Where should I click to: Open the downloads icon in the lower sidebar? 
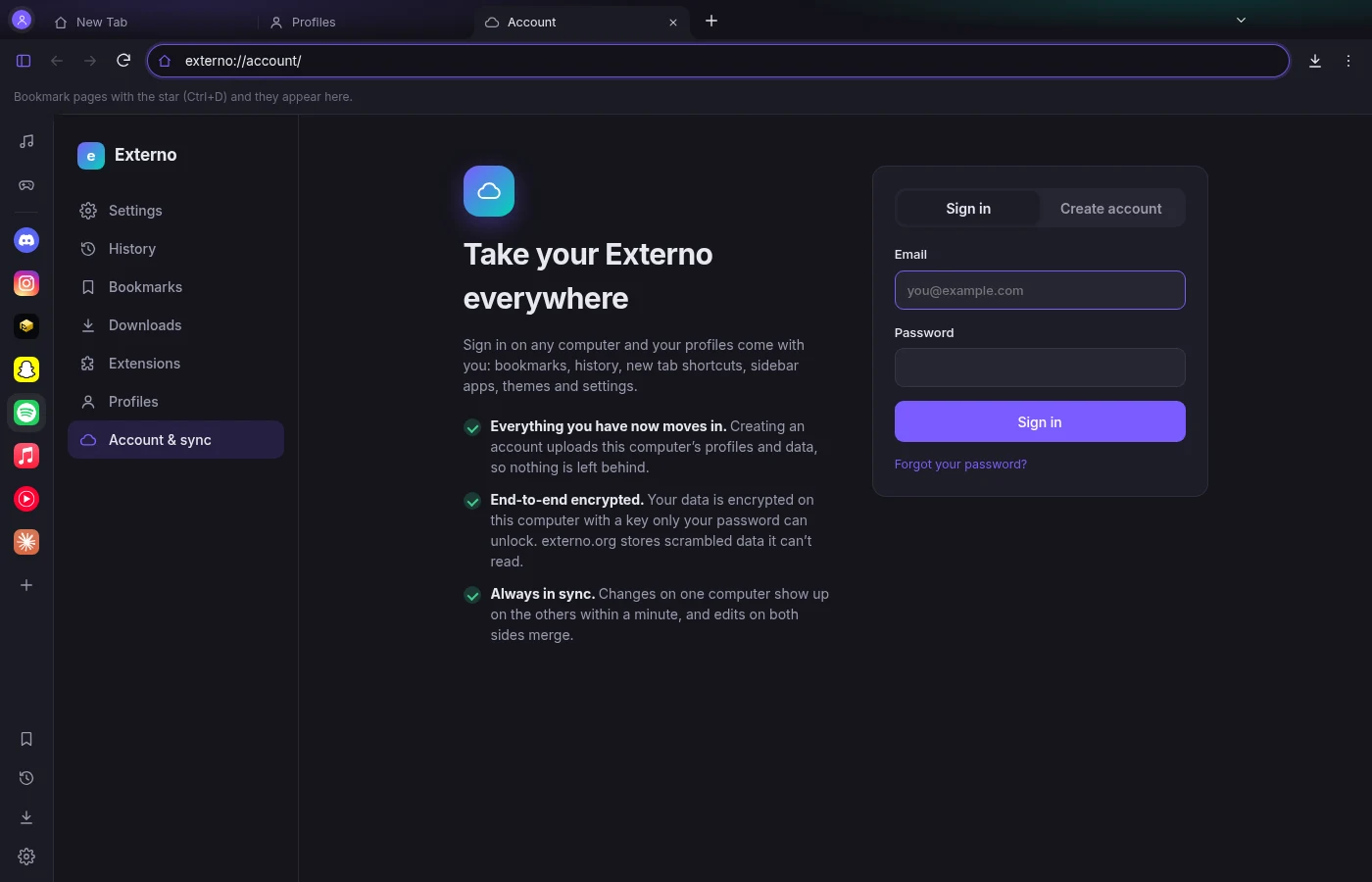tap(26, 817)
